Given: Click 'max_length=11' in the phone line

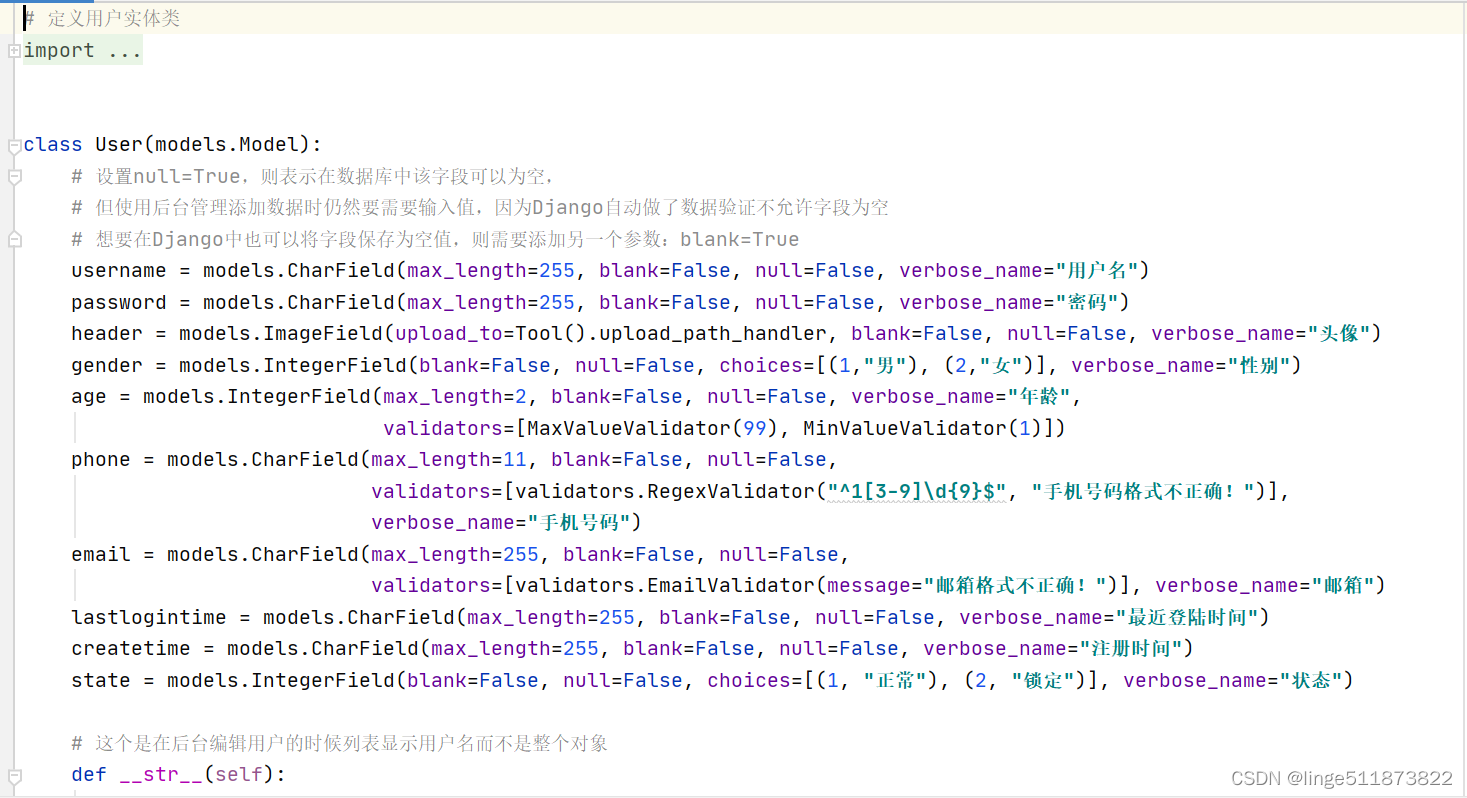Looking at the screenshot, I should click(449, 460).
